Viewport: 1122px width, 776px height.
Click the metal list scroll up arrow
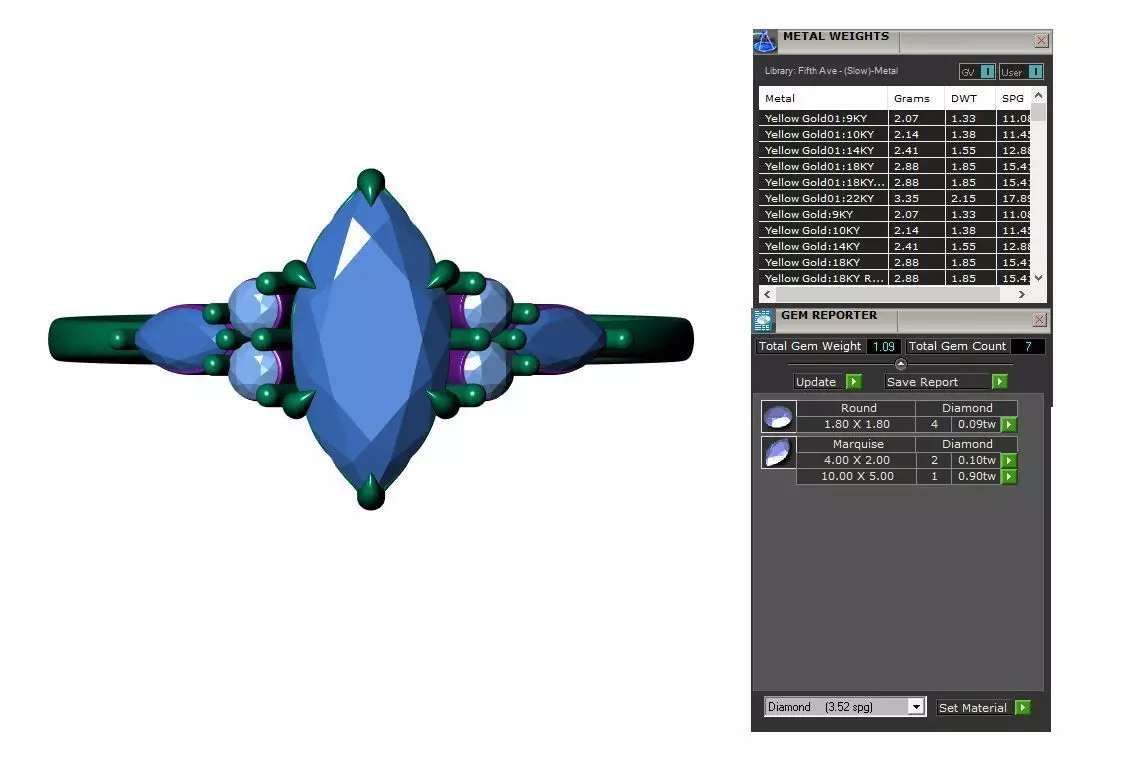[1038, 95]
